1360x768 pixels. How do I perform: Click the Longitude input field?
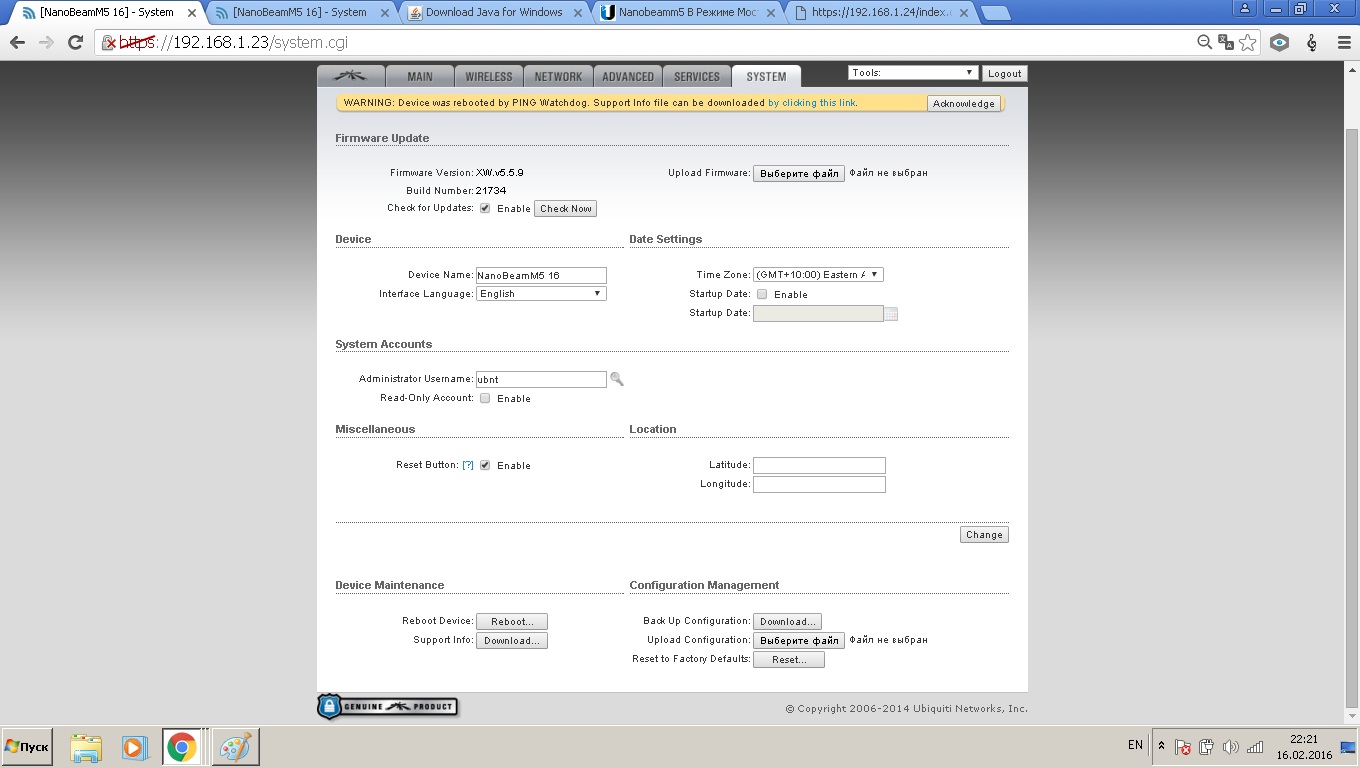click(819, 484)
